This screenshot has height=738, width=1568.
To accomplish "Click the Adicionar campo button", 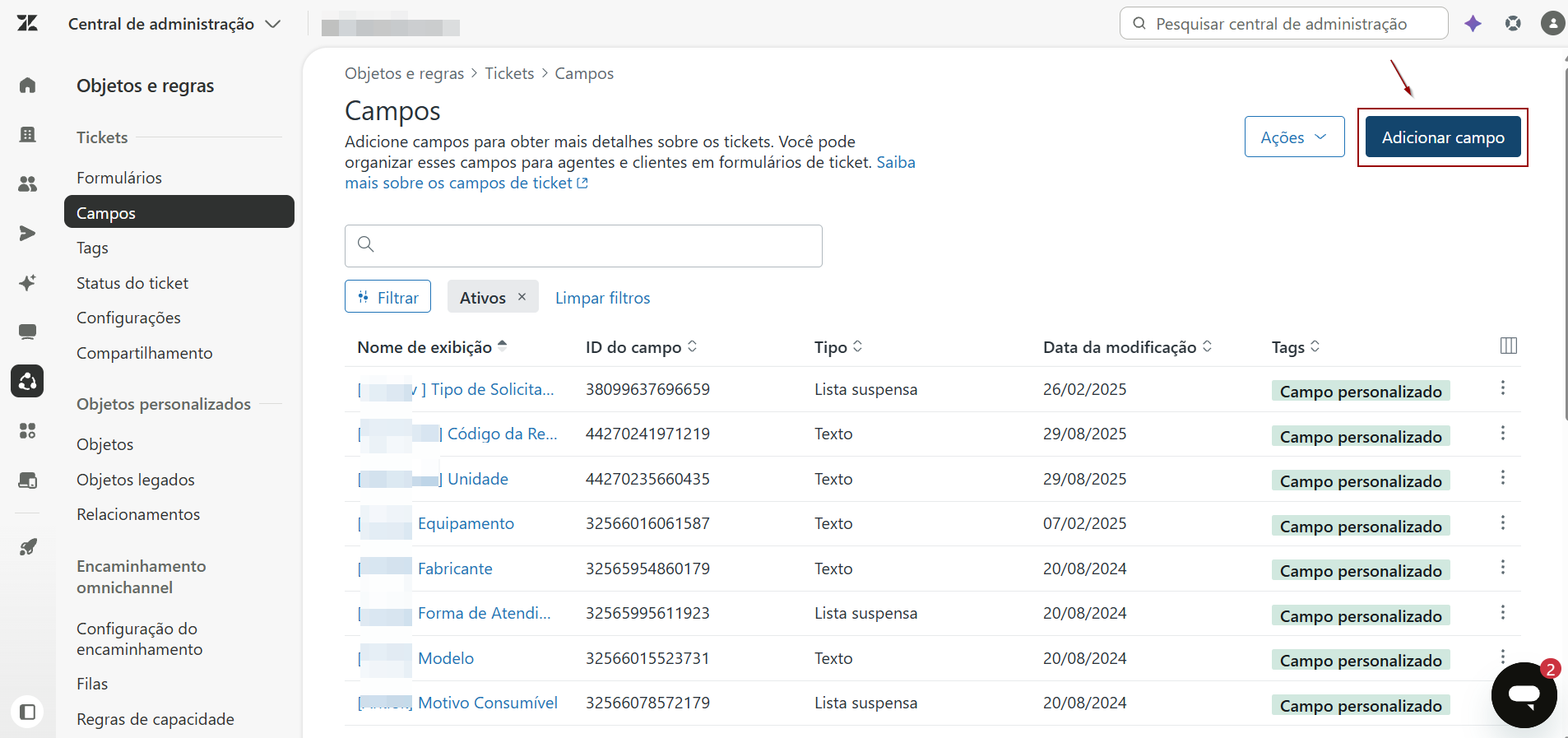I will coord(1443,137).
